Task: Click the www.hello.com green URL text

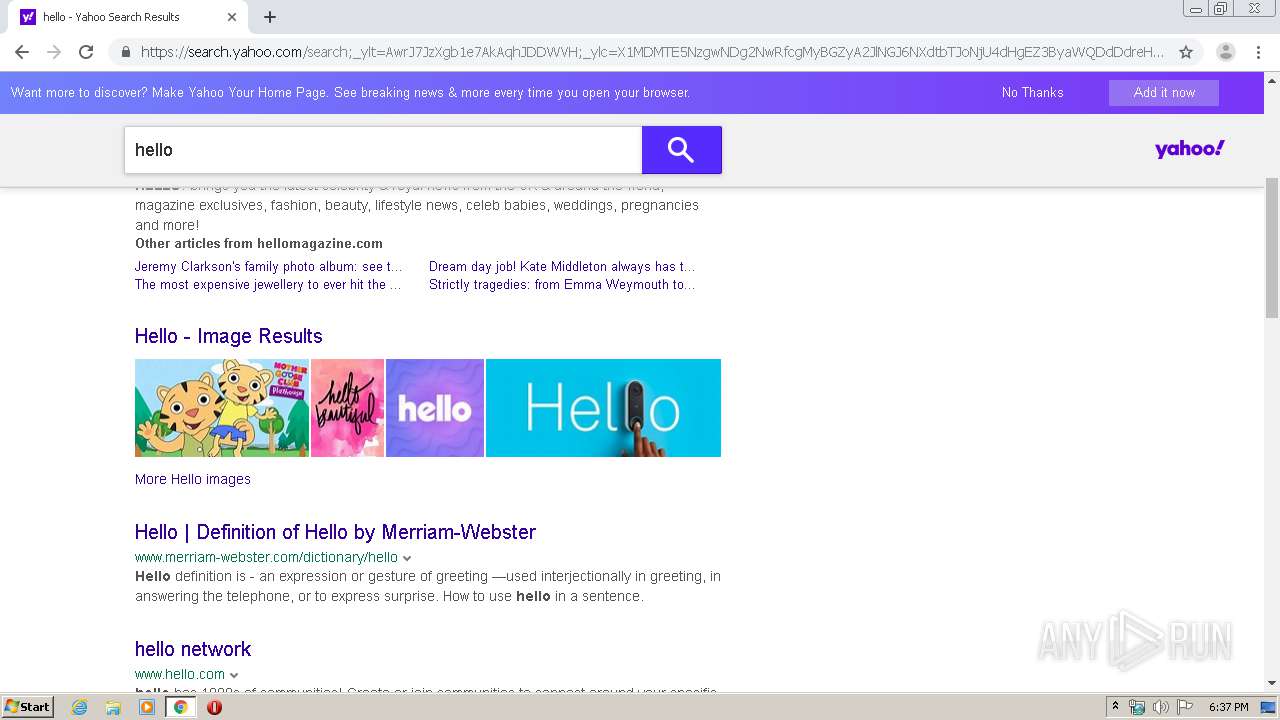Action: [x=180, y=674]
